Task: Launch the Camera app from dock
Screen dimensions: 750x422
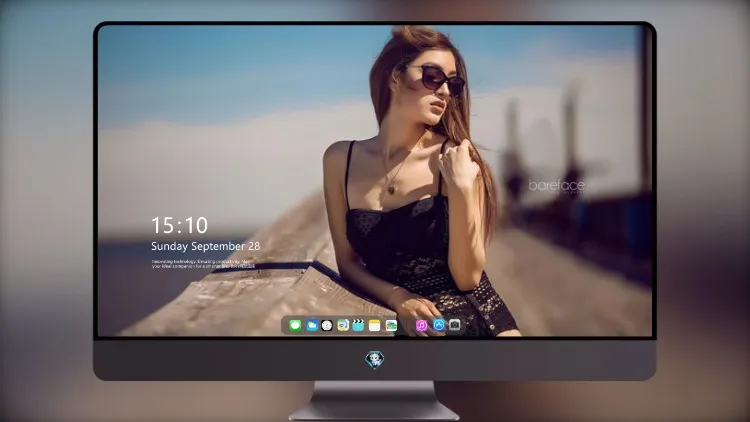Action: pos(455,325)
